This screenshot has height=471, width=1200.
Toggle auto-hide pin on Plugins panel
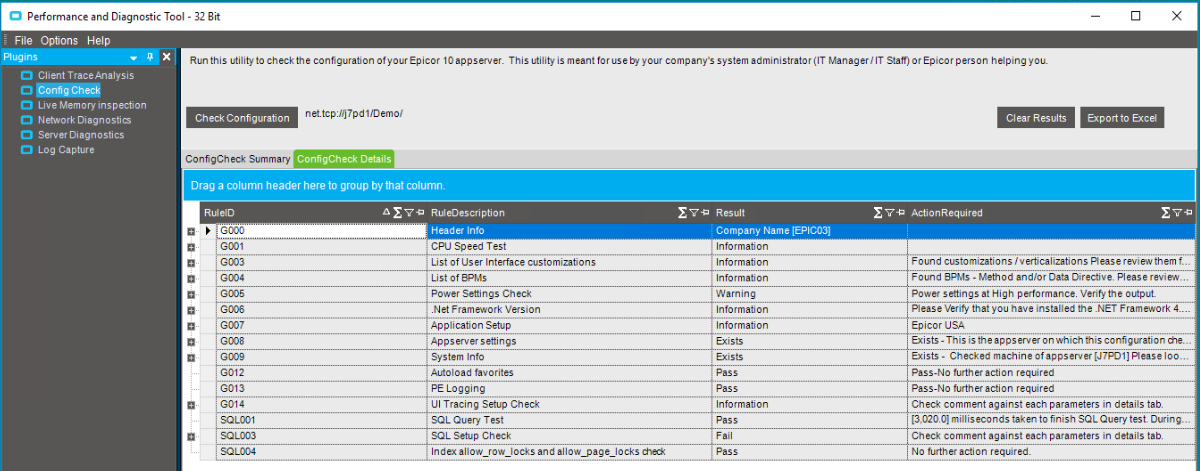[x=150, y=57]
